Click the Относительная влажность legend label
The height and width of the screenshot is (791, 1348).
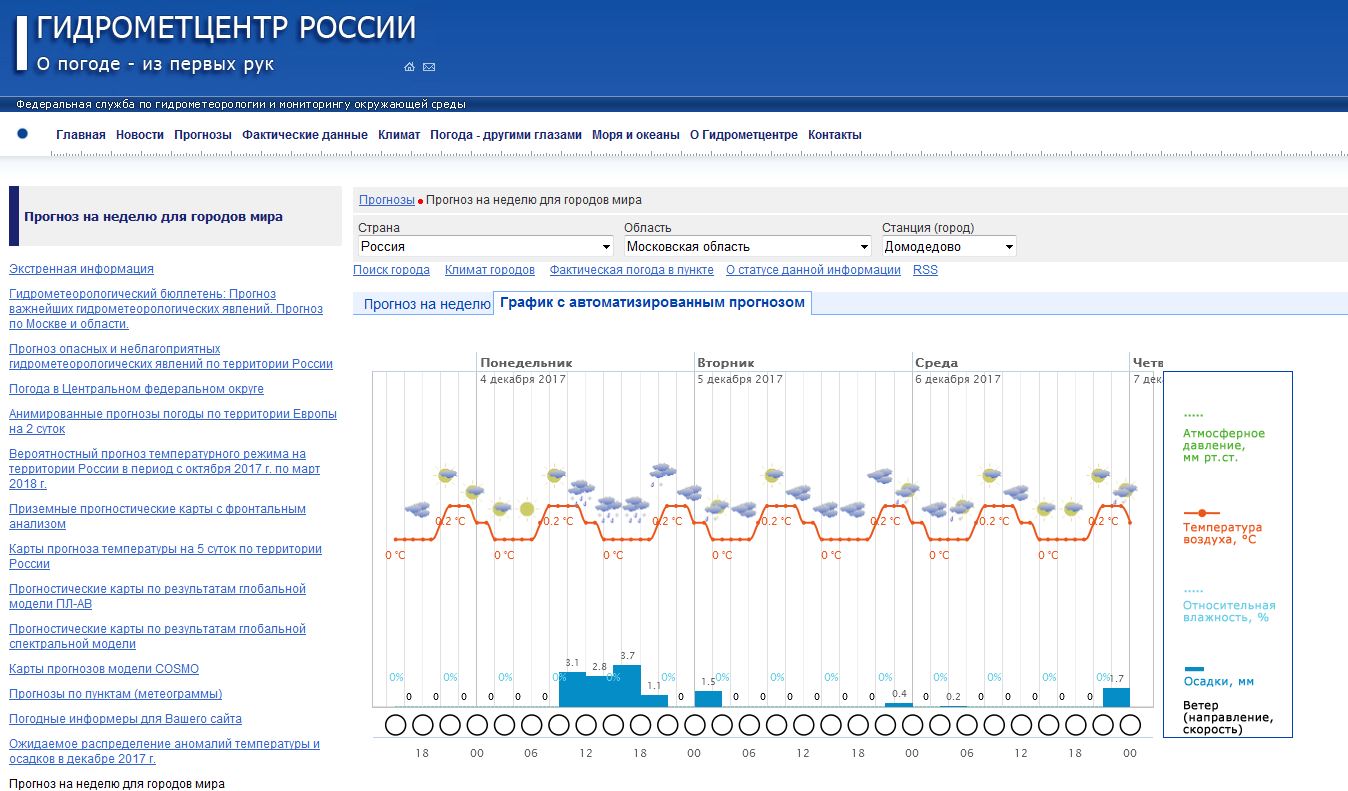coord(1229,611)
